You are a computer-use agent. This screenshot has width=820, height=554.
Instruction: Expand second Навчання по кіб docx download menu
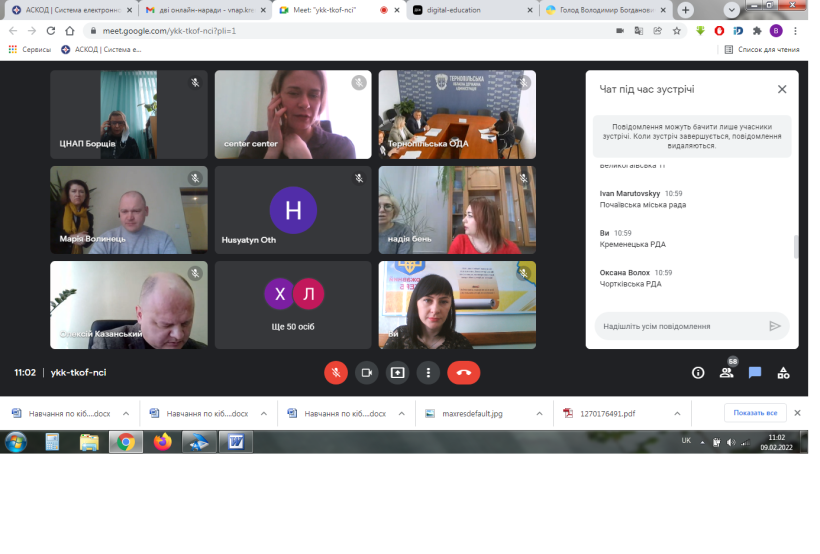point(264,414)
